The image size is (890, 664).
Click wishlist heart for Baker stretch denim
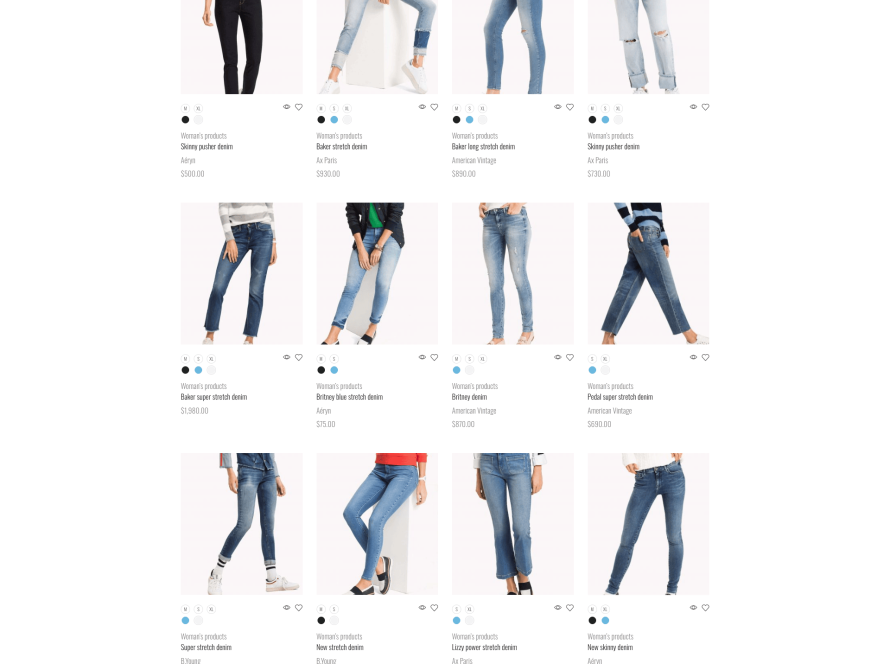click(434, 107)
